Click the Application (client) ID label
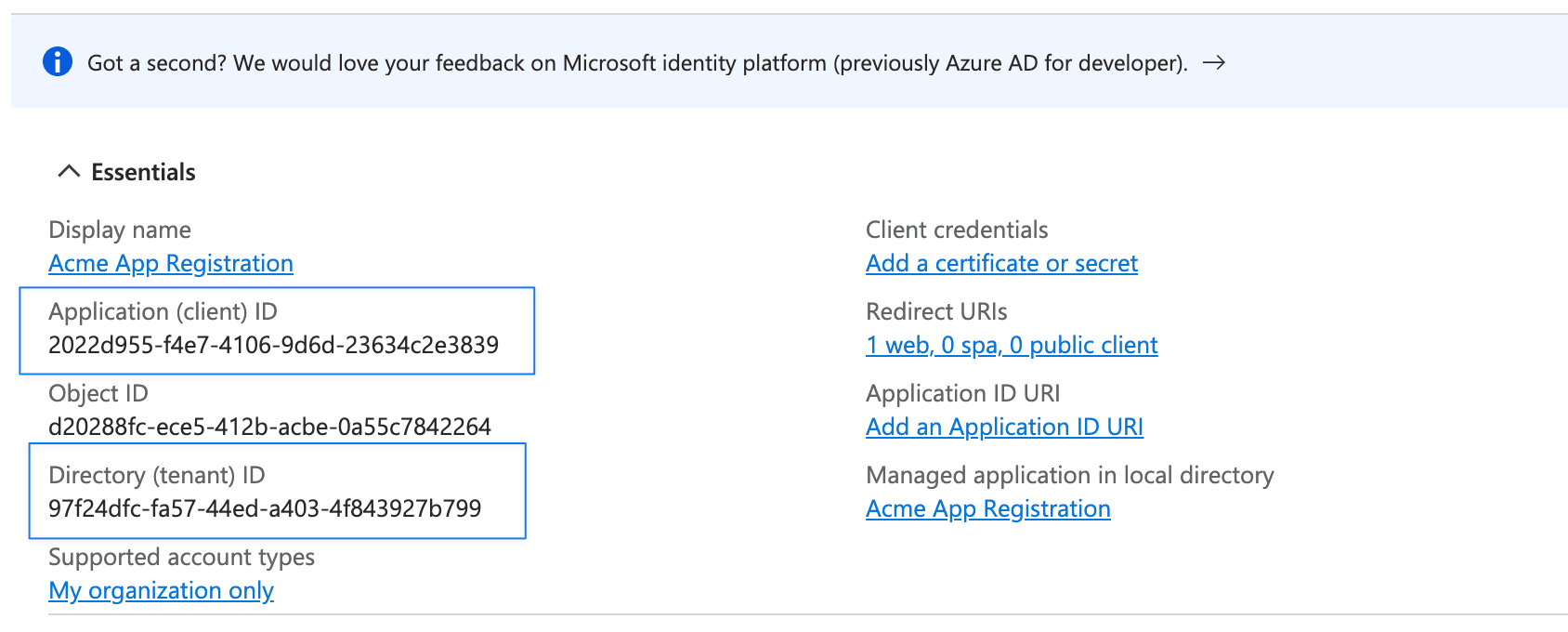 pos(163,312)
